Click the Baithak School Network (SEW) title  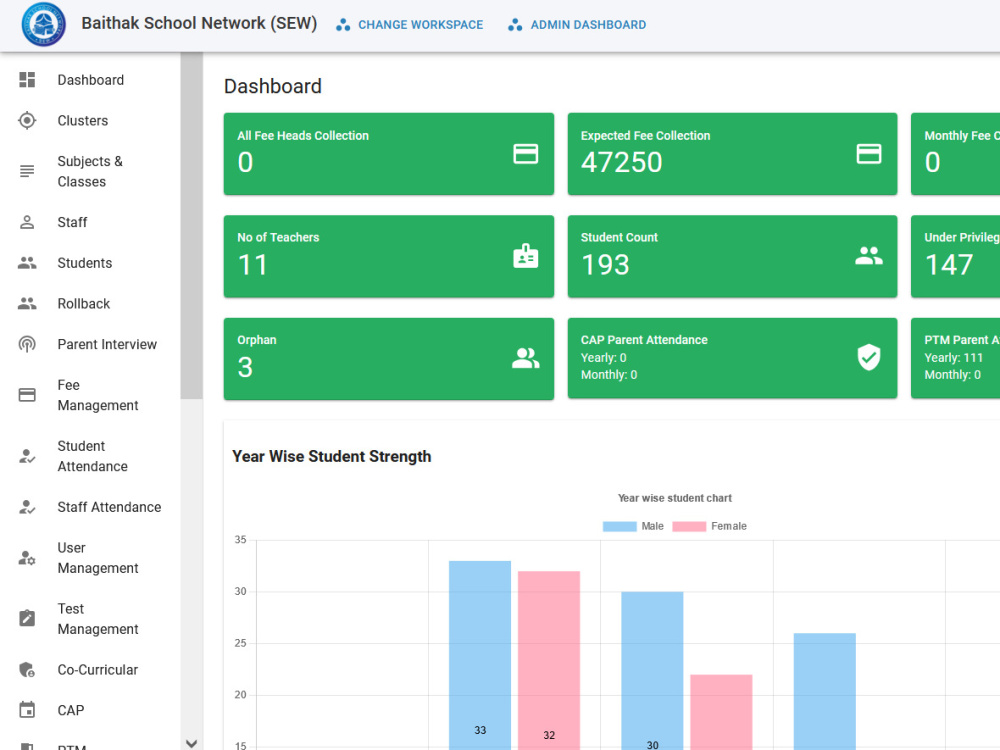pos(199,24)
